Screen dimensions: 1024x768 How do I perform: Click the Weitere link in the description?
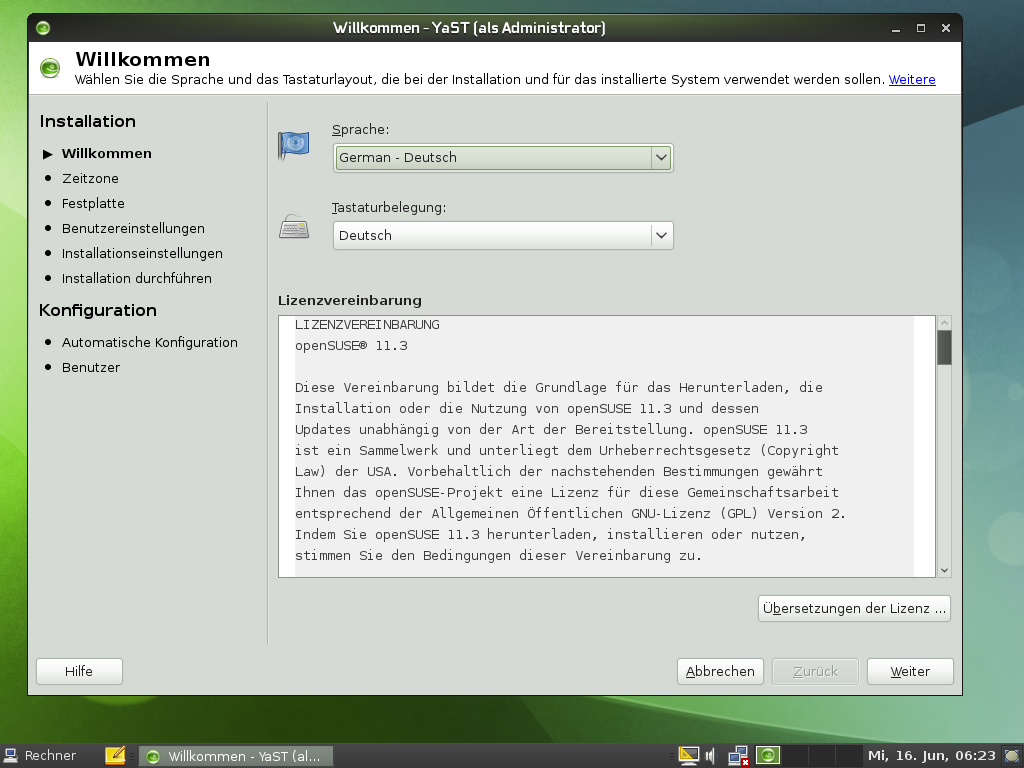[911, 80]
